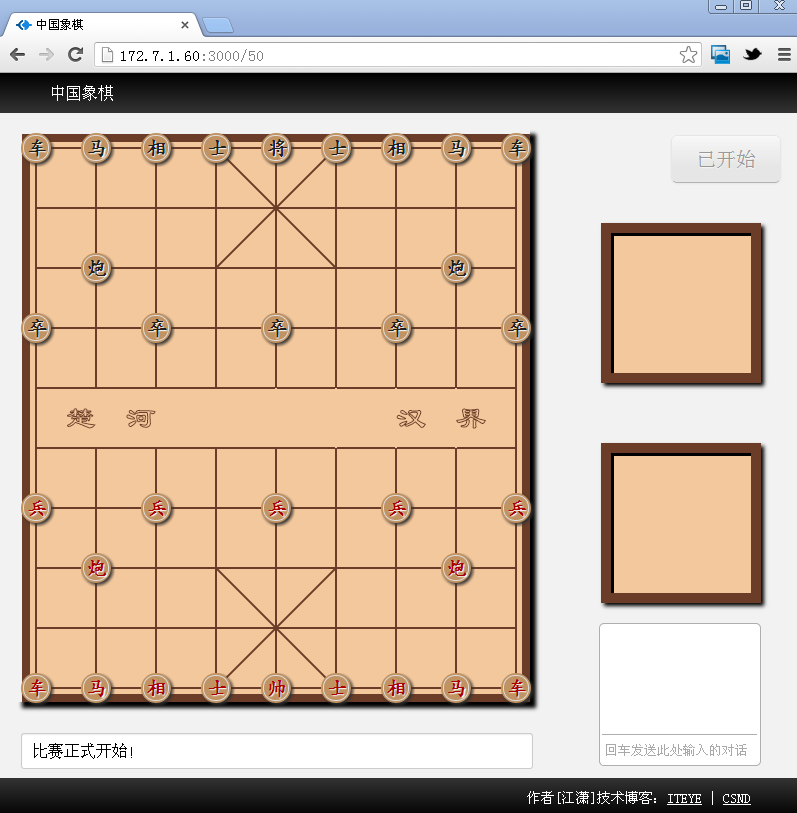The height and width of the screenshot is (813, 797).
Task: Open the CSDN blog link
Action: point(736,798)
